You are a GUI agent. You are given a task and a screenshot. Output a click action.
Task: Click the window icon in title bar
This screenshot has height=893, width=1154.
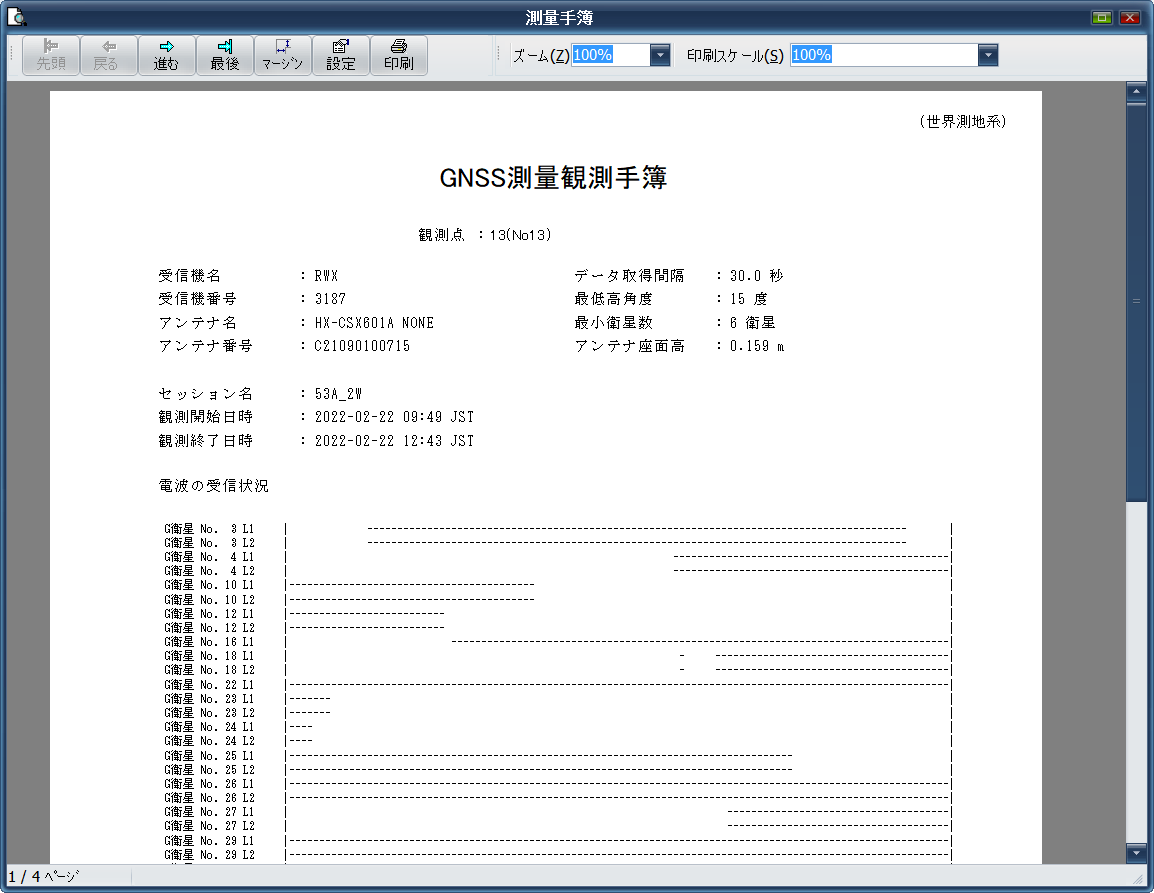point(16,17)
